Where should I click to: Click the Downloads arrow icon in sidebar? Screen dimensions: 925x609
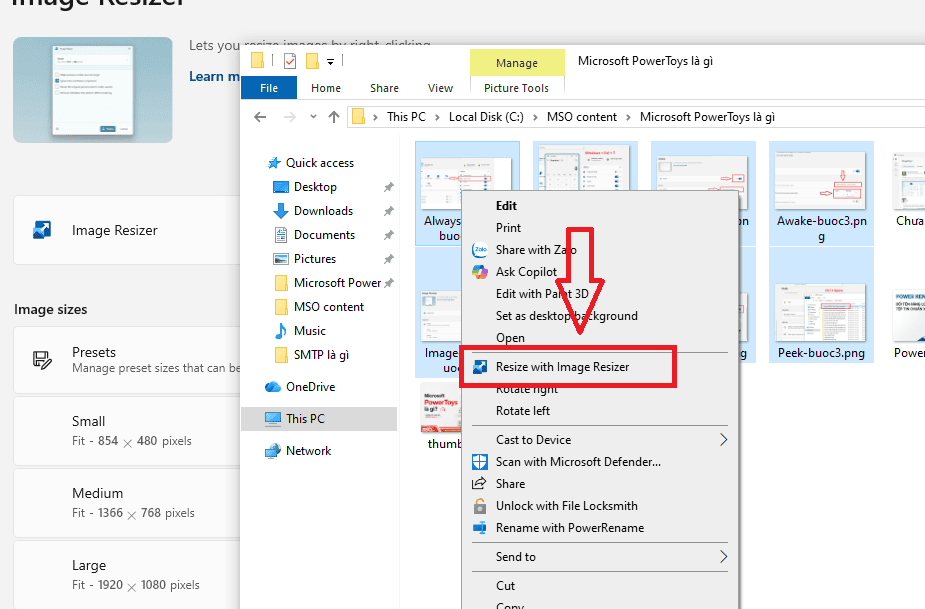tap(281, 211)
